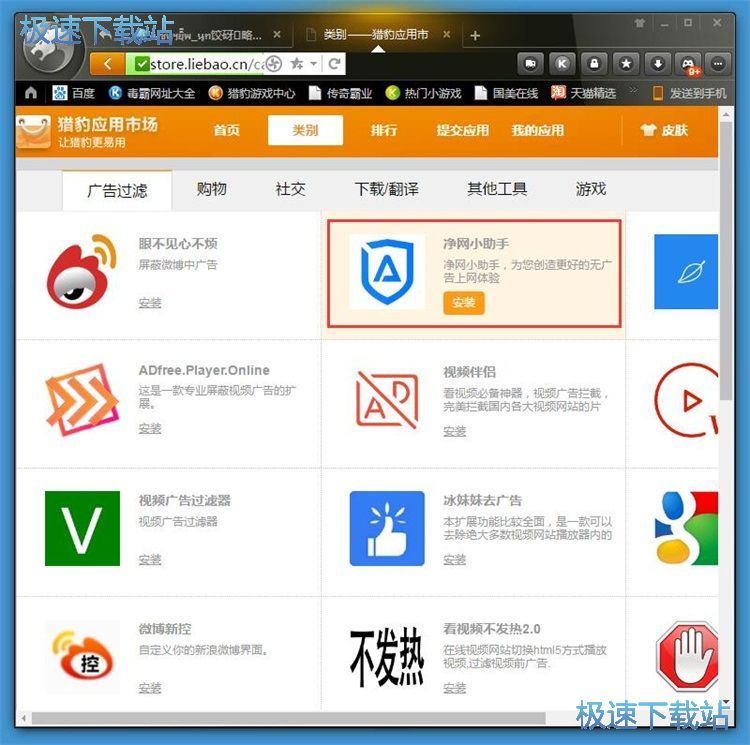750x745 pixels.
Task: Install the 看视频不发热2.0 extension
Action: click(454, 688)
